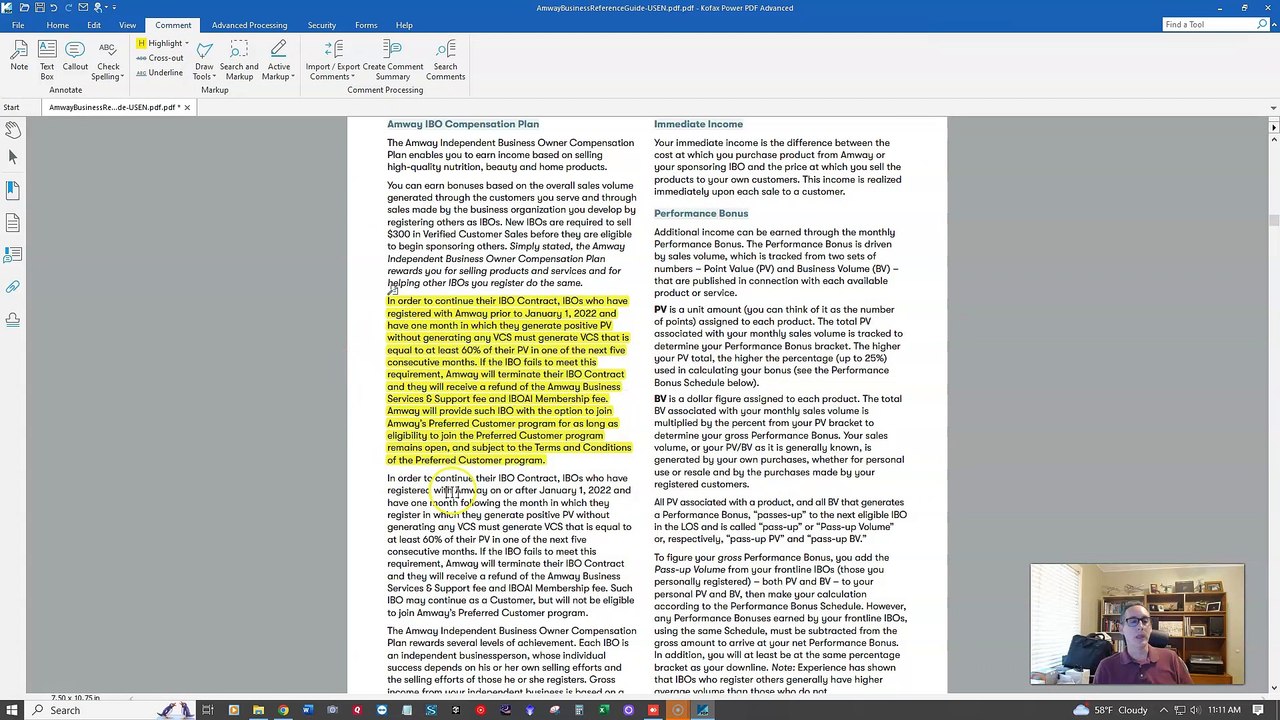Image resolution: width=1280 pixels, height=720 pixels.
Task: Click the Save icon in quick access toolbar
Action: point(39,8)
